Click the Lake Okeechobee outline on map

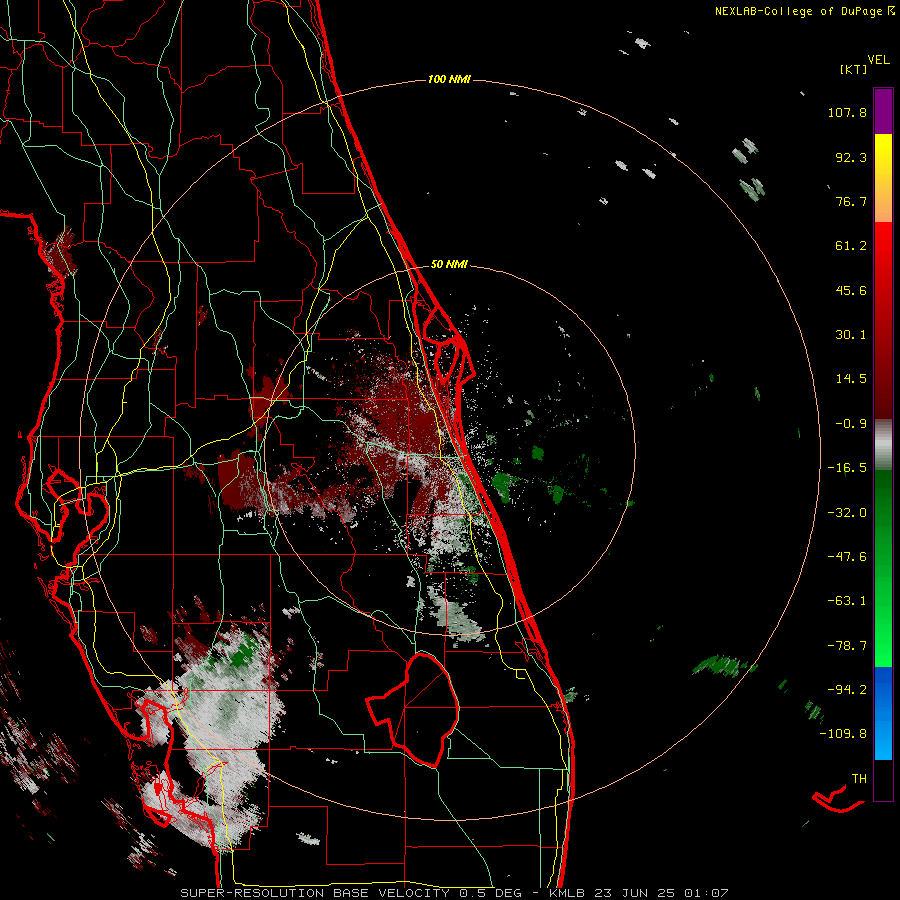[x=413, y=709]
